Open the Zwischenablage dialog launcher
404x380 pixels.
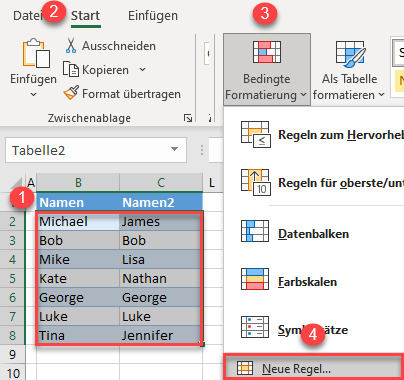click(188, 118)
